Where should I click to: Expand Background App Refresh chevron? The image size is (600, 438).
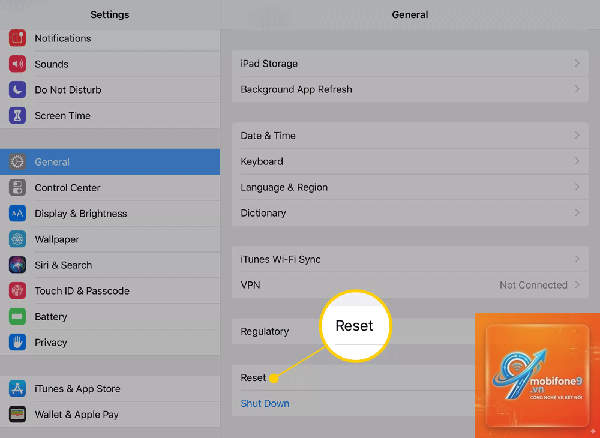point(577,89)
